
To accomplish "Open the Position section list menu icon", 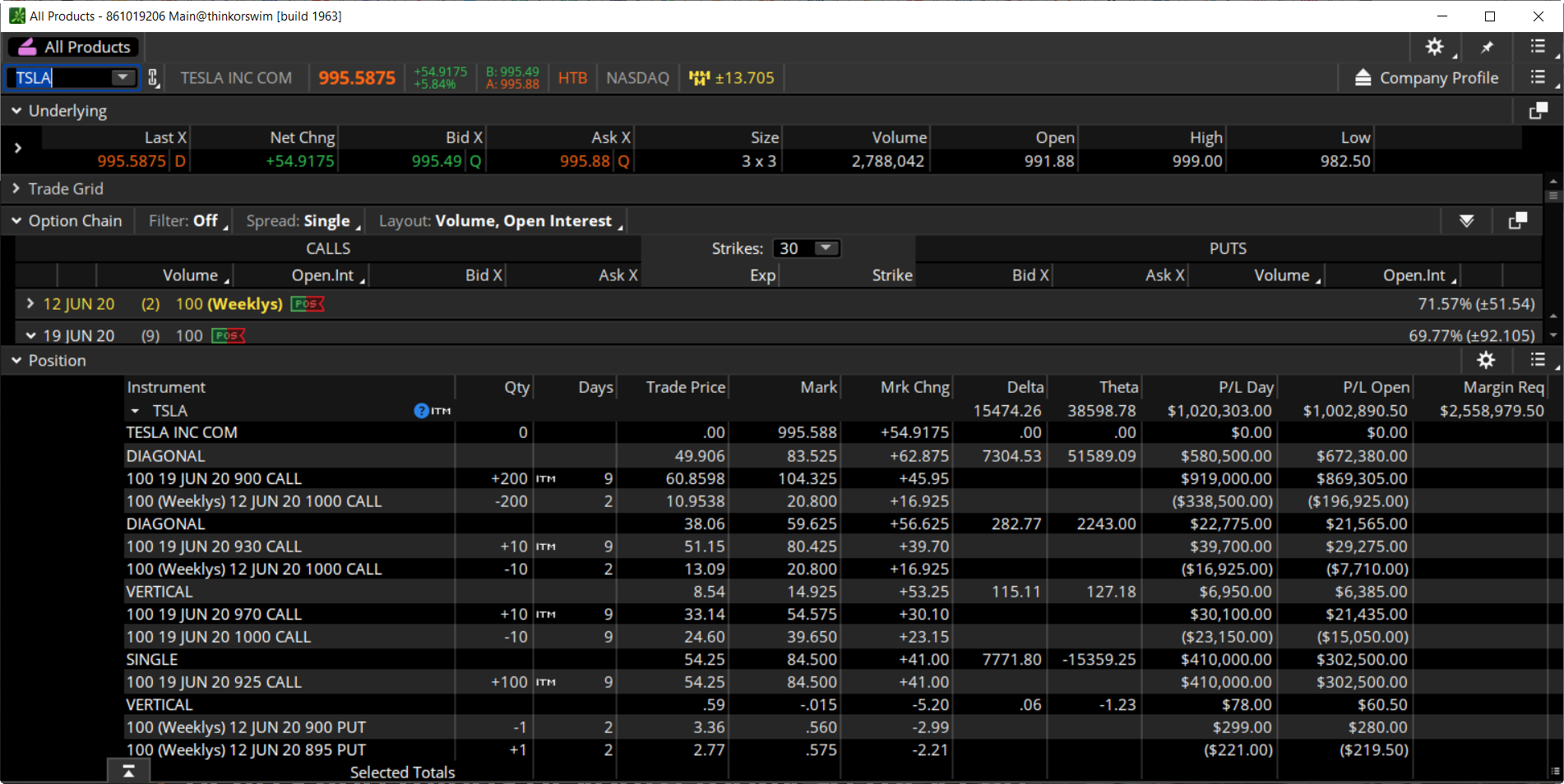I will point(1538,360).
